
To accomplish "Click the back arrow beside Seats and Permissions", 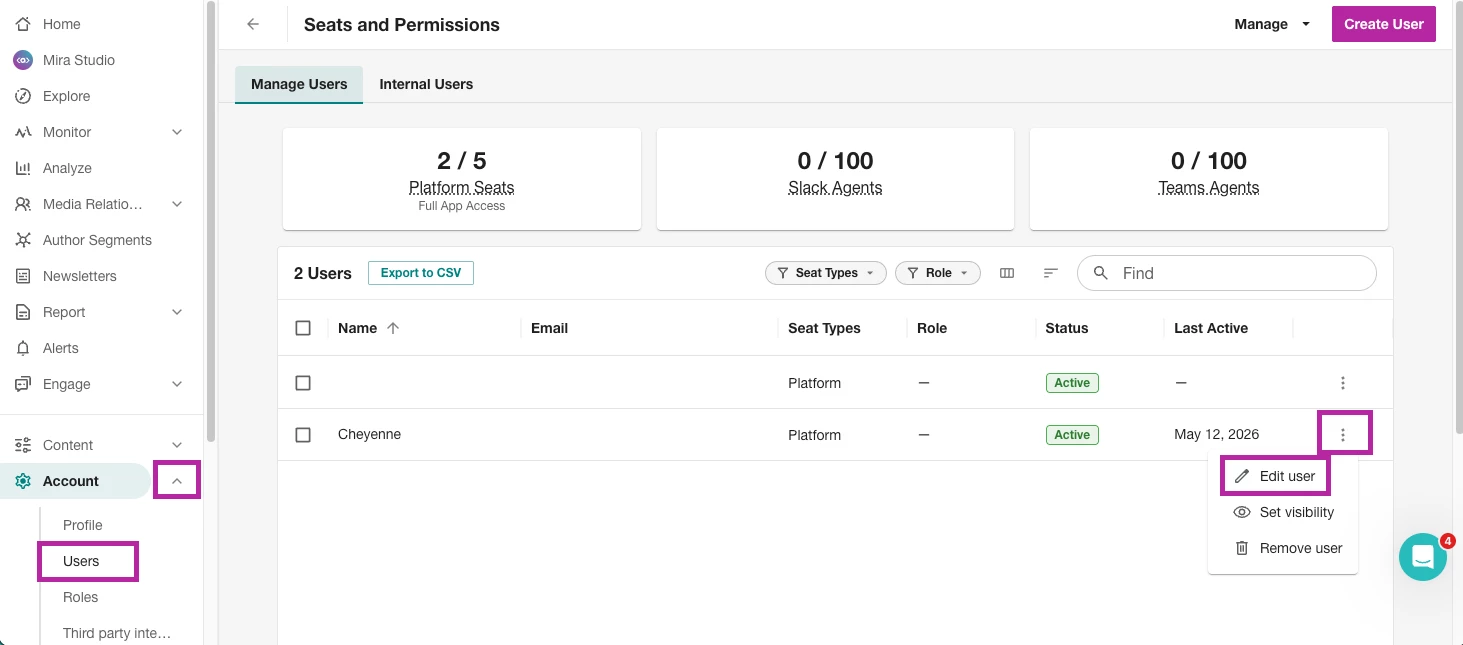I will (x=253, y=24).
